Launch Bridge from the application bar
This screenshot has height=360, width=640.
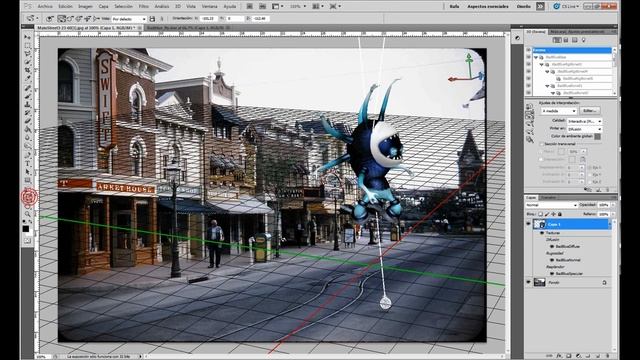250,7
